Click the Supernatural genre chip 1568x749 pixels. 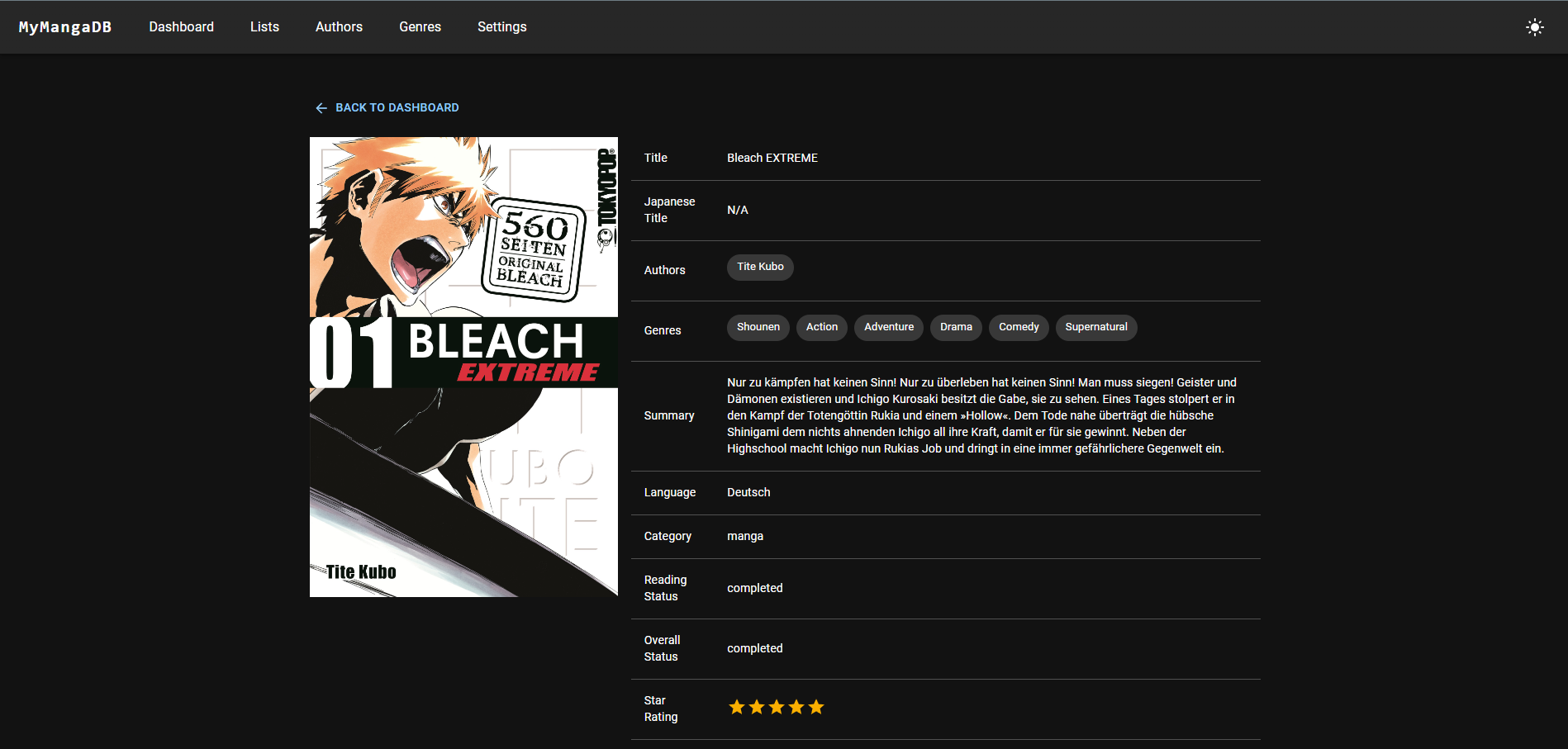tap(1096, 327)
